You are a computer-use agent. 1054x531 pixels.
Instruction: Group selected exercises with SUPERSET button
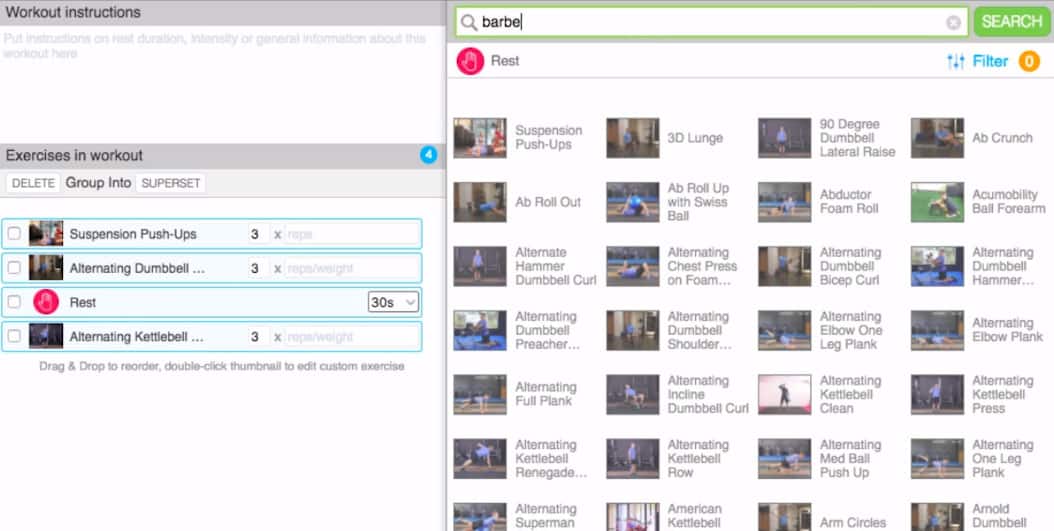(171, 183)
